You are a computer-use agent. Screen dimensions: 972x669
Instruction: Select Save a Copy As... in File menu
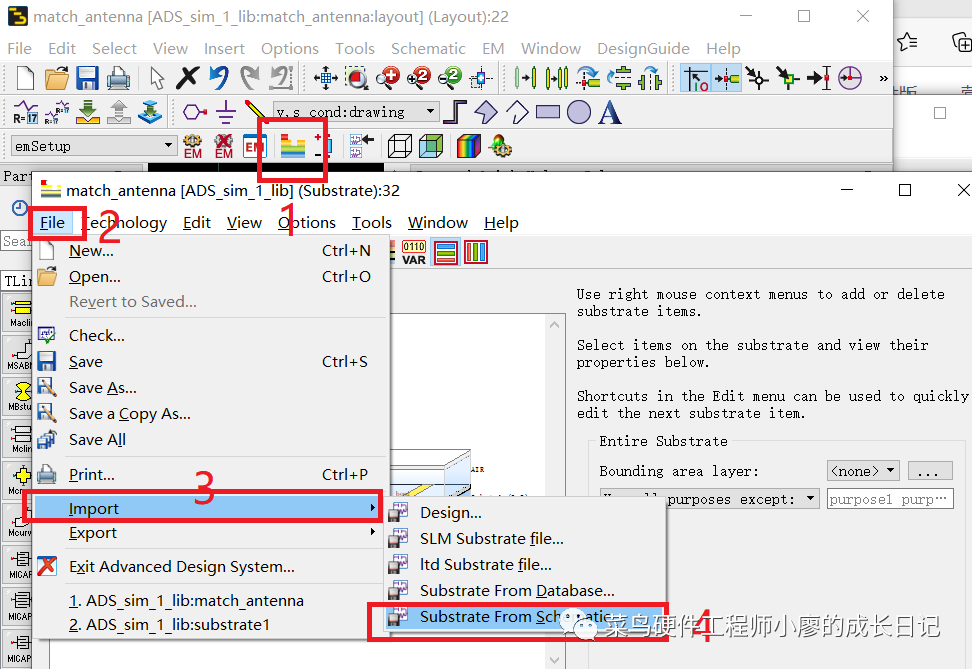(x=211, y=414)
